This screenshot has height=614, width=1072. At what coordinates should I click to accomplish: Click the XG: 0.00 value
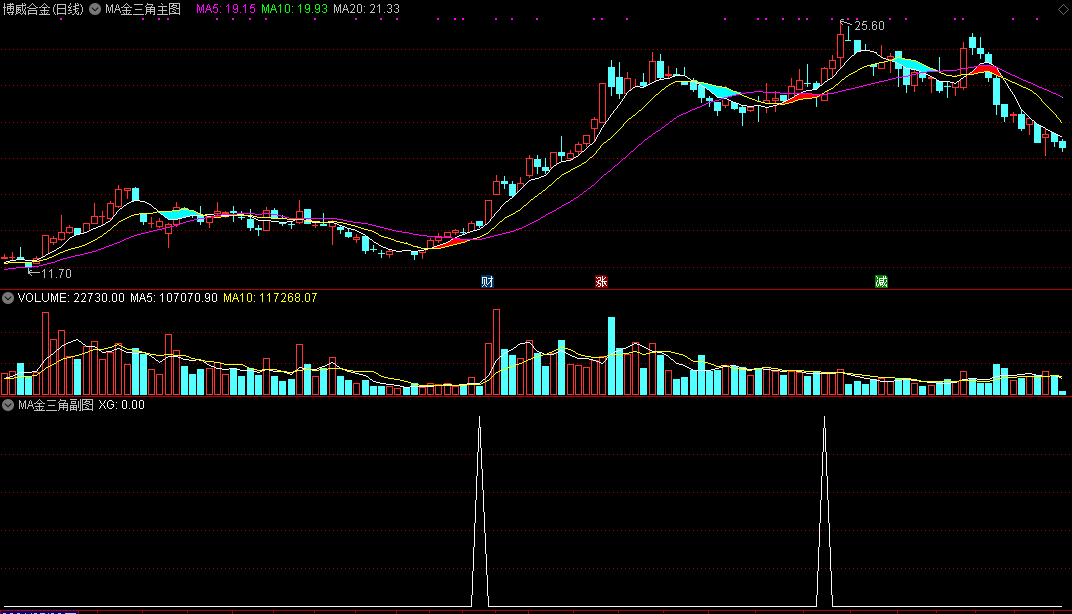click(122, 405)
